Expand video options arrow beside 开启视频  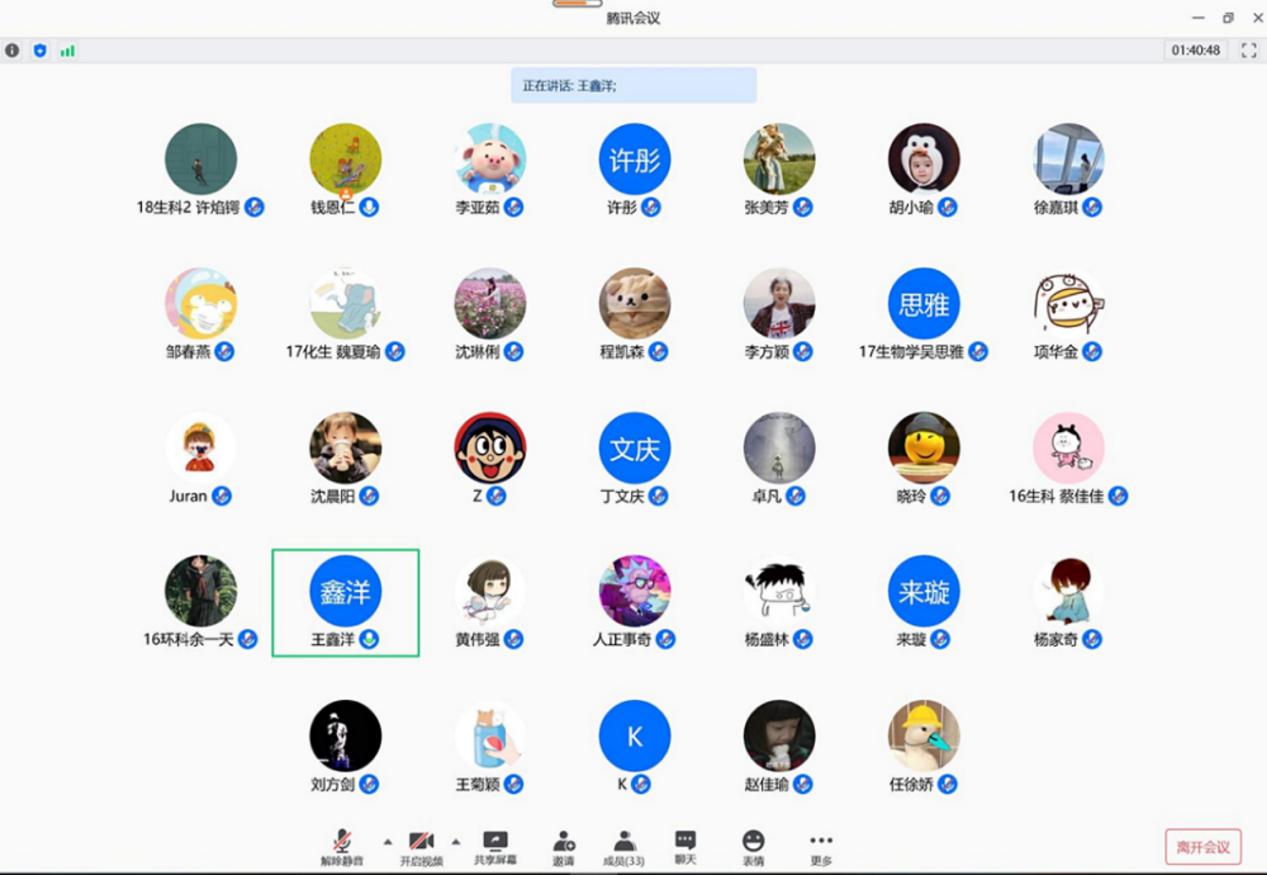pyautogui.click(x=456, y=840)
